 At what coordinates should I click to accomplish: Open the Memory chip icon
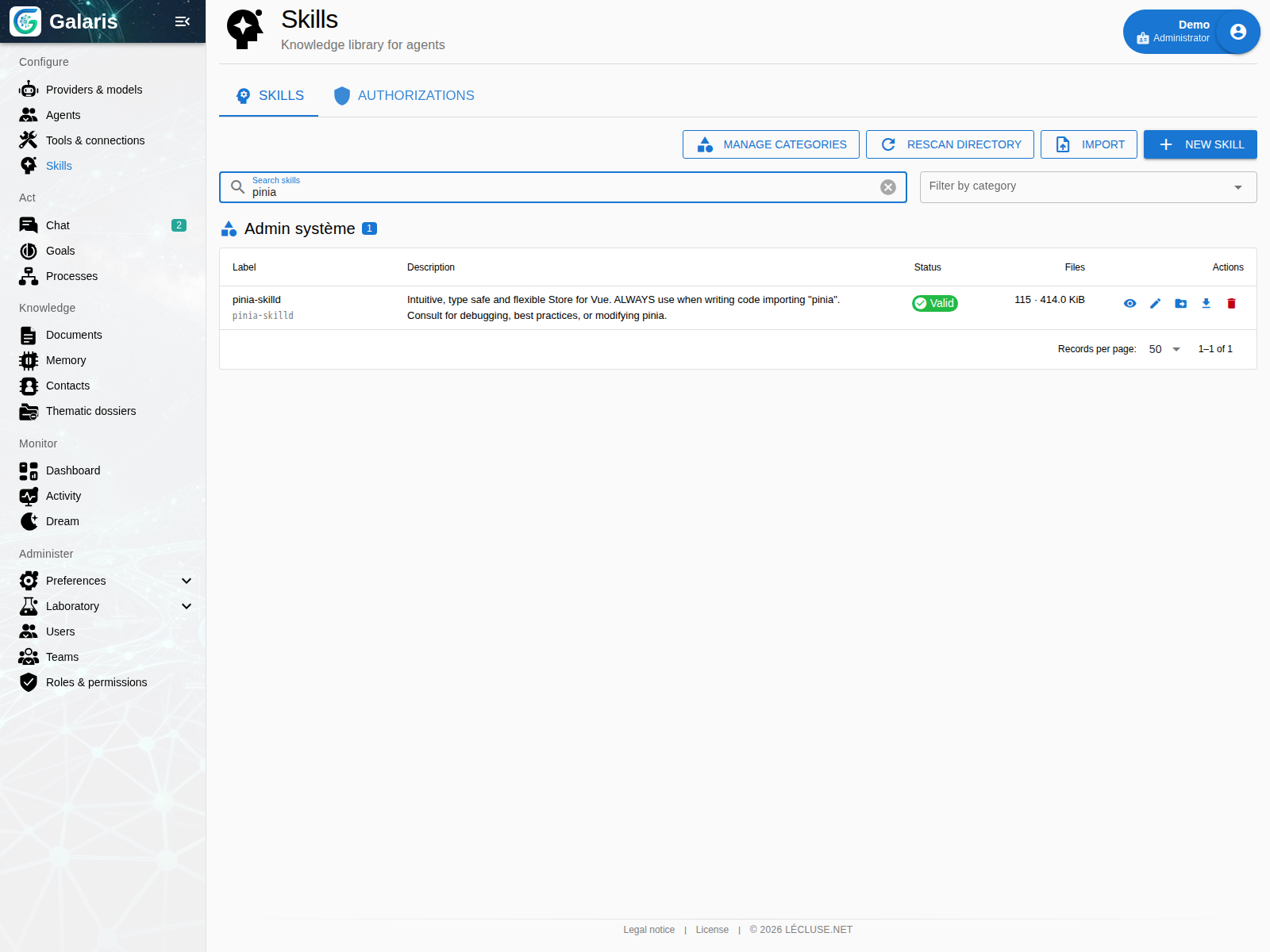coord(29,360)
